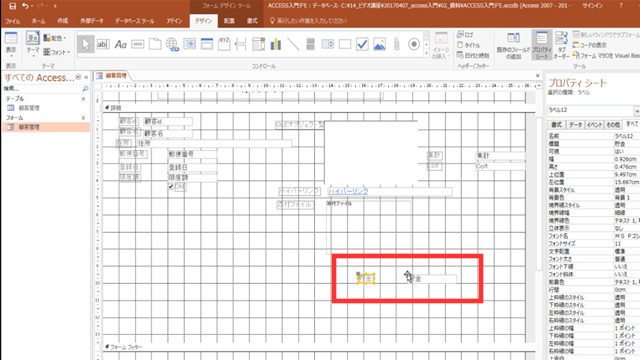Select the Chart control icon
This screenshot has width=640, height=360.
click(276, 44)
